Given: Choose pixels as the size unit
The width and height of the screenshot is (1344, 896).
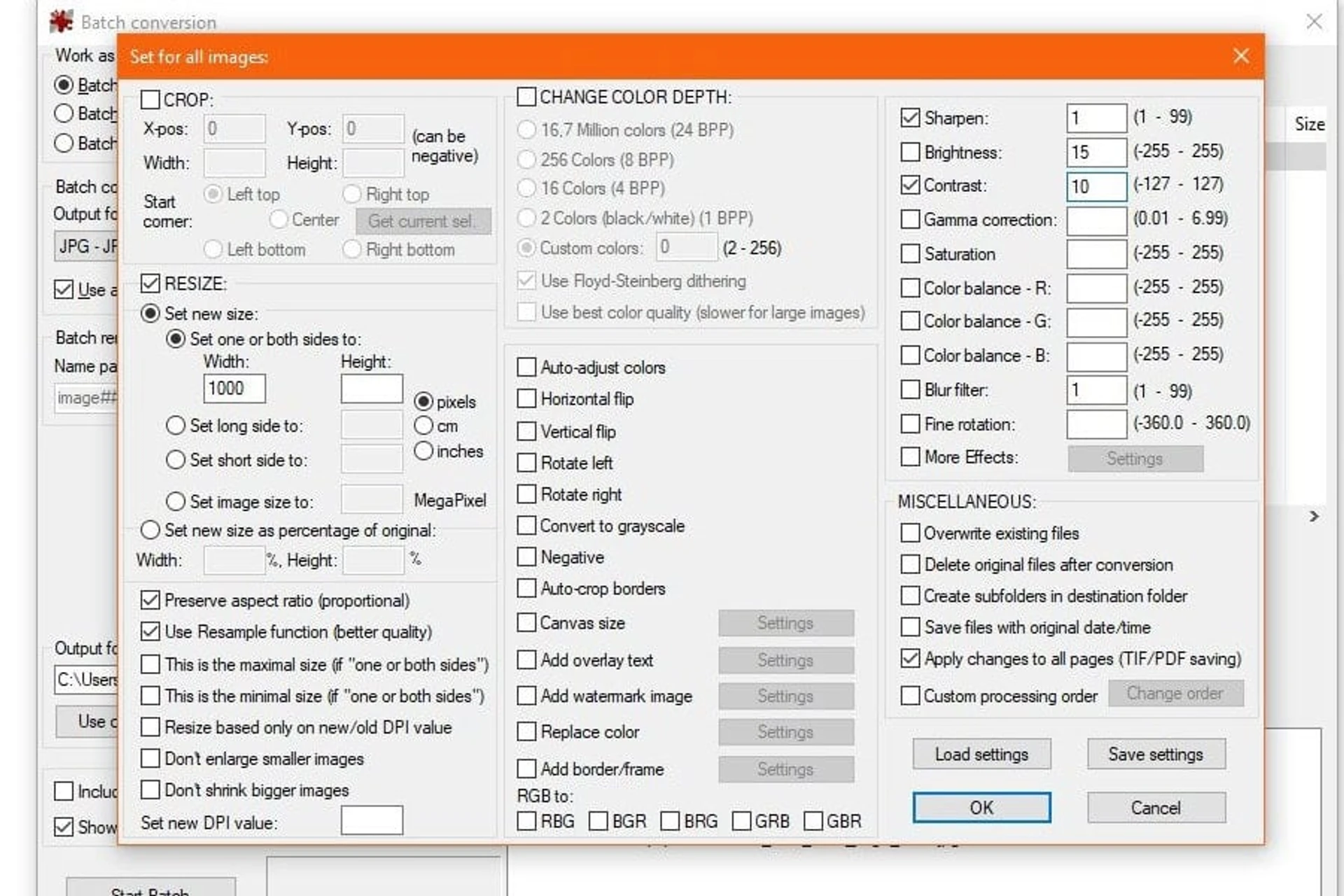Looking at the screenshot, I should coord(423,401).
